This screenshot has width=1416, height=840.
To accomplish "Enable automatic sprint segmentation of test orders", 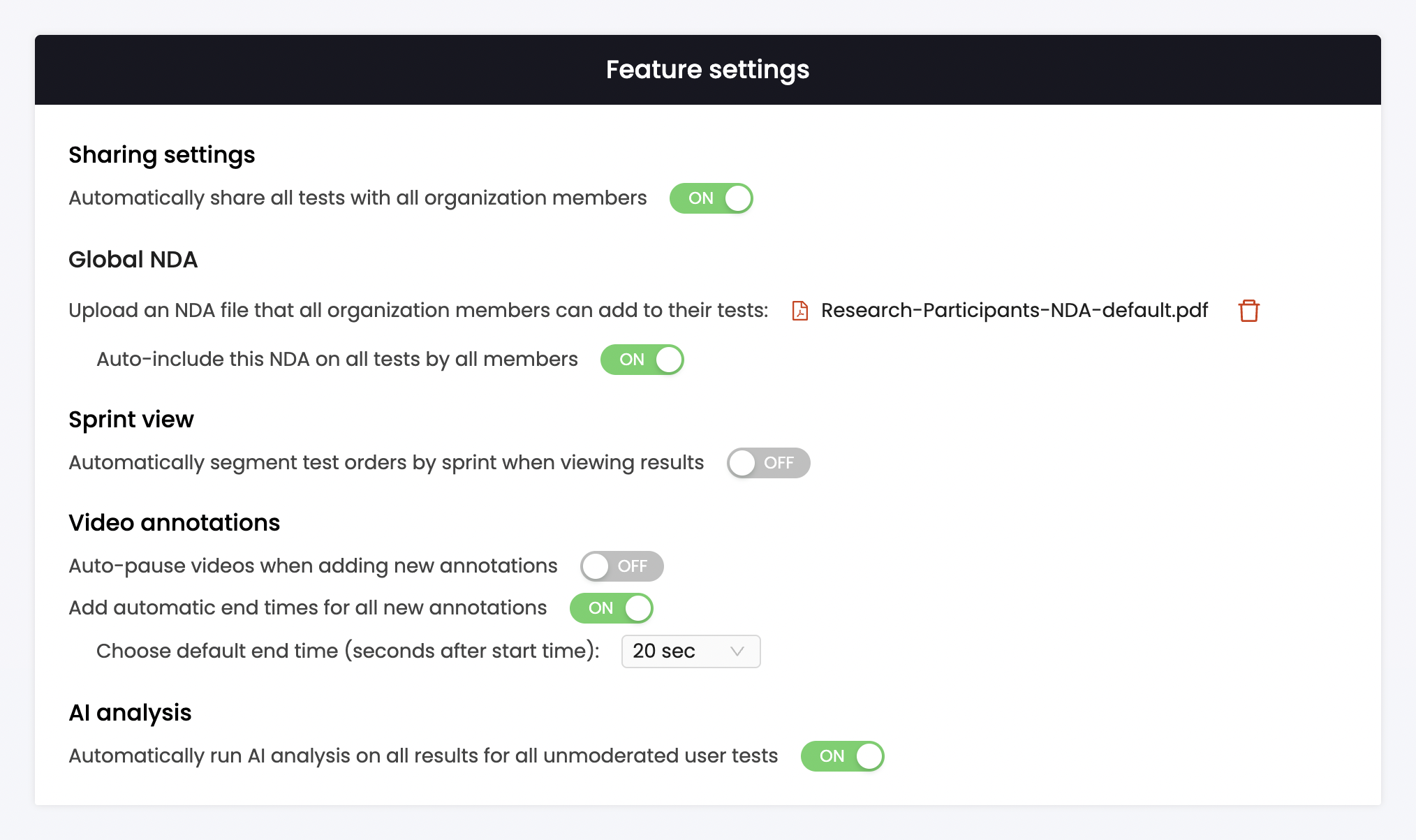I will 768,463.
